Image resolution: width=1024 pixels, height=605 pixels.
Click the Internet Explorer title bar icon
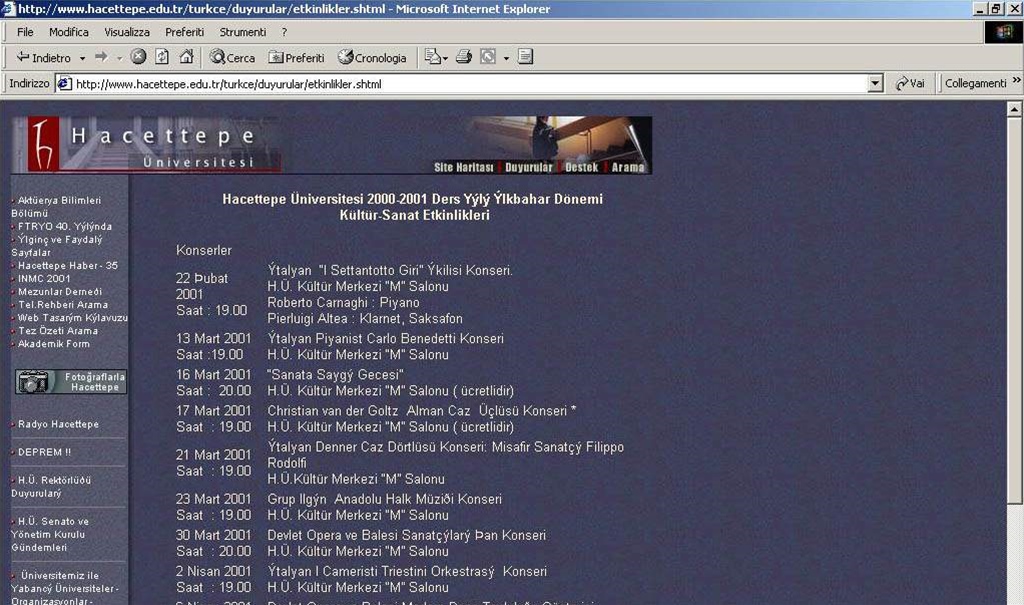[x=8, y=8]
